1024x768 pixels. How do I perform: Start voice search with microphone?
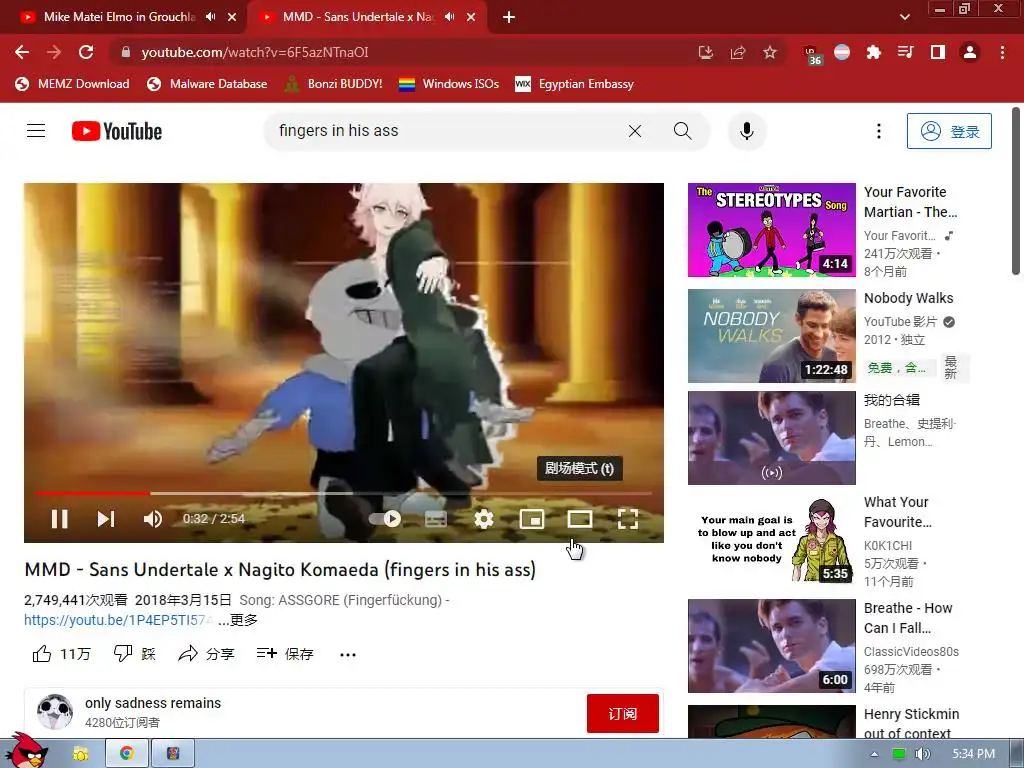click(746, 131)
